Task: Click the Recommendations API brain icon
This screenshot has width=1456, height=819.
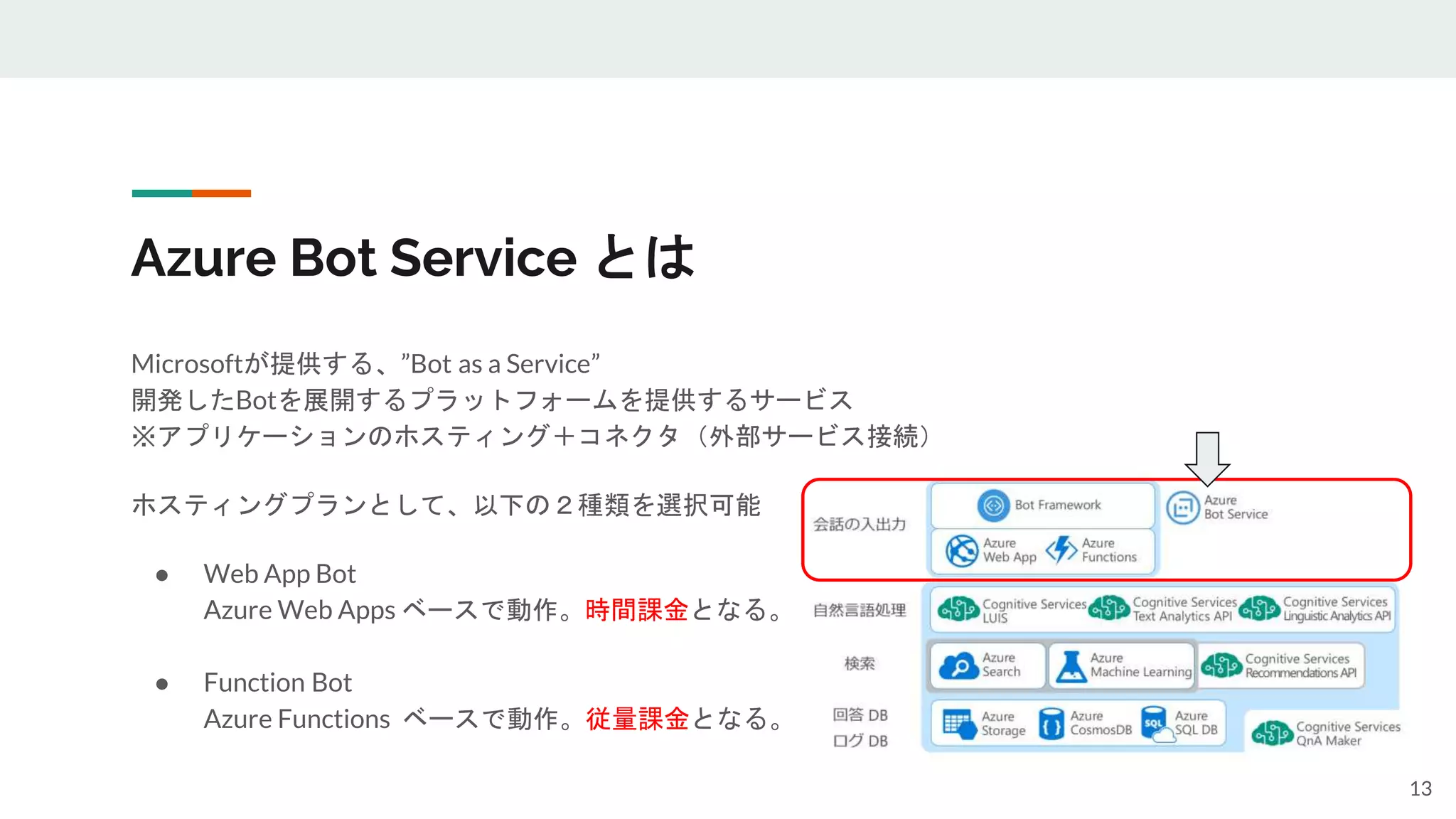Action: point(1221,665)
